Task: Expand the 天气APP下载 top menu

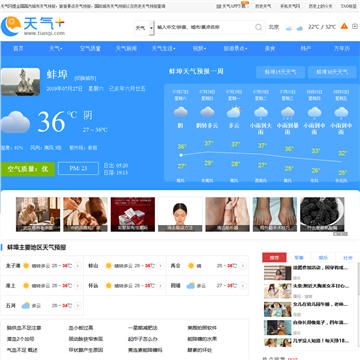Action: pyautogui.click(x=233, y=6)
